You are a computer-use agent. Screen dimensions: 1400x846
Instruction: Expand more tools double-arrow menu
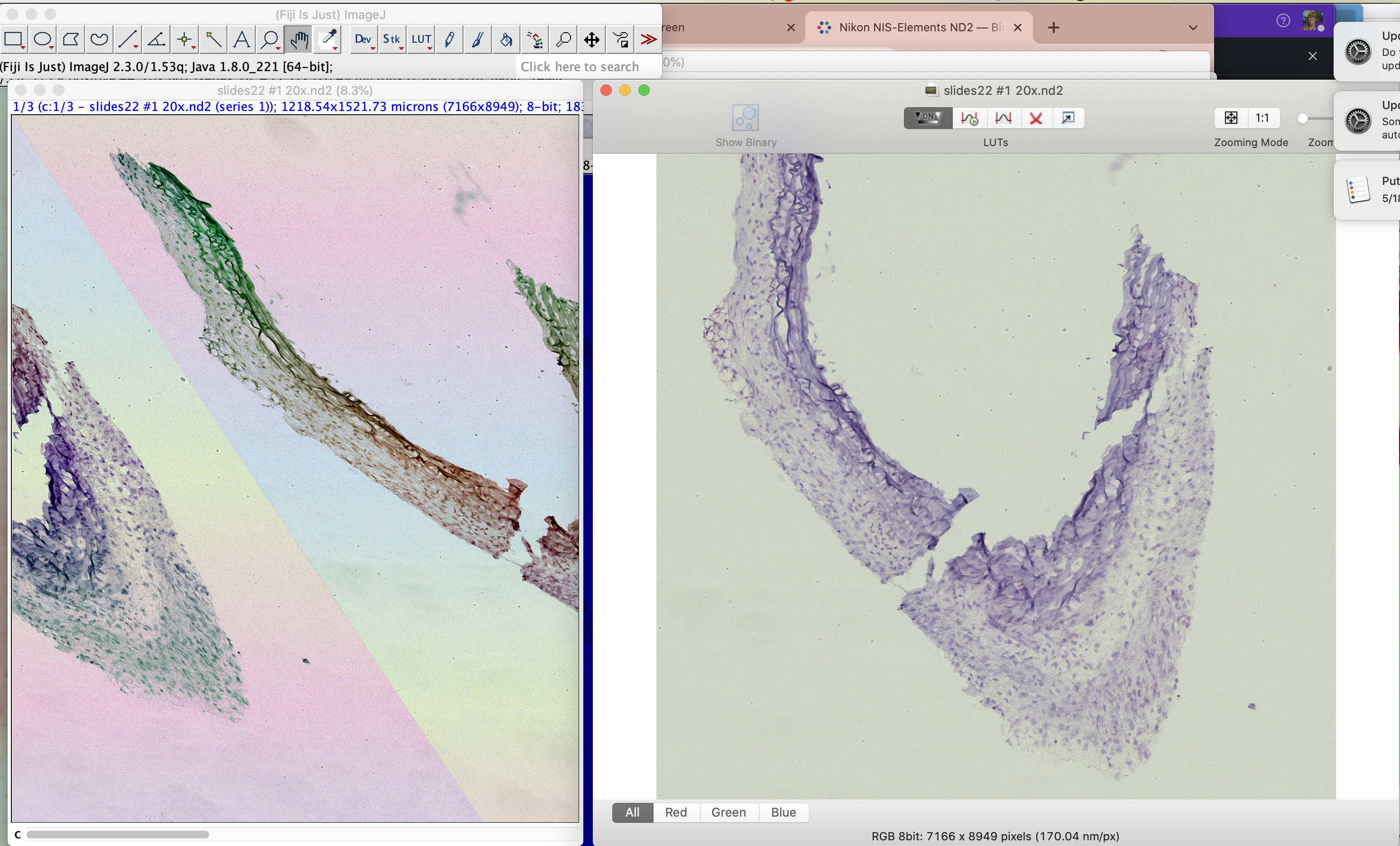(648, 39)
